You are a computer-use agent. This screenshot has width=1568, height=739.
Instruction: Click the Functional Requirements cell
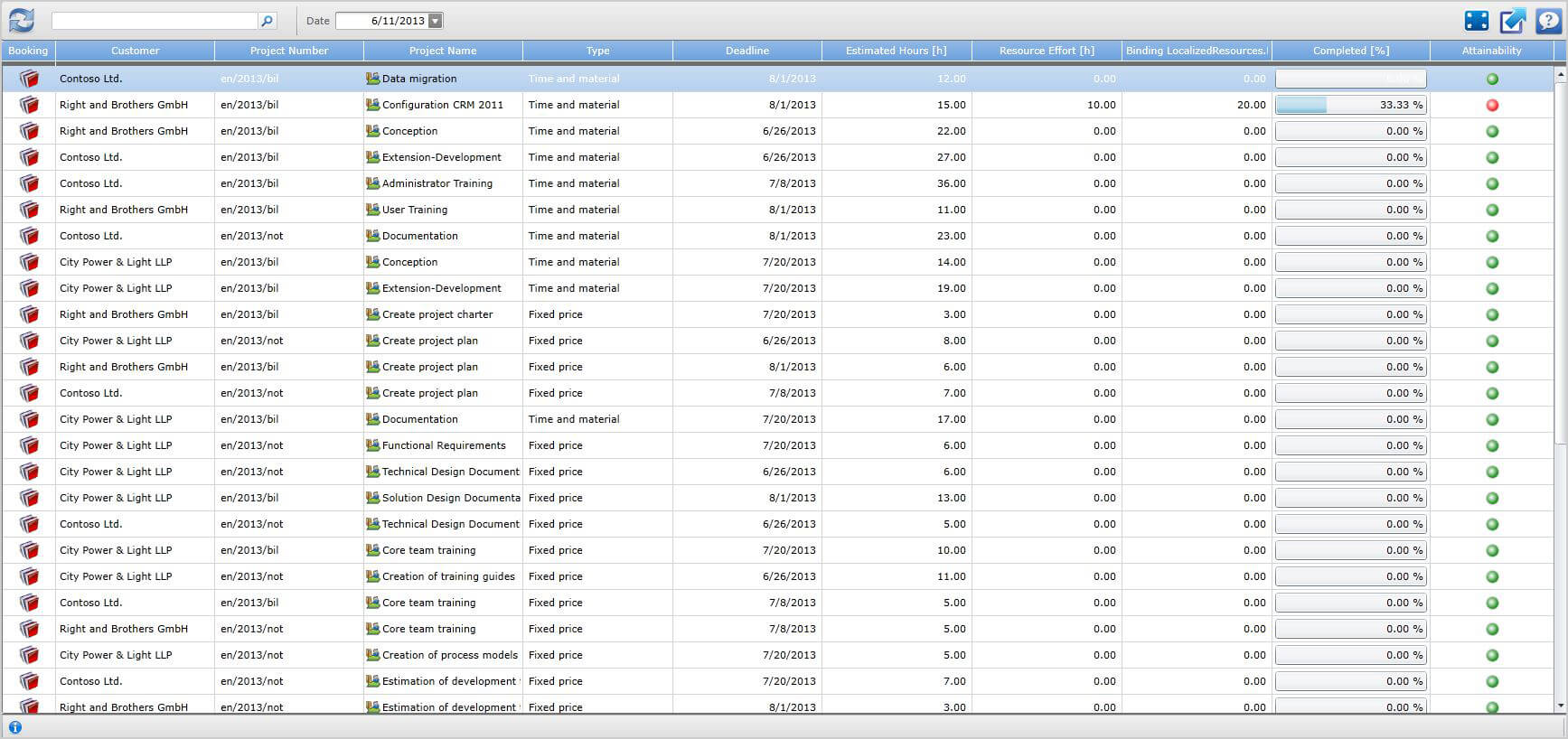click(444, 445)
